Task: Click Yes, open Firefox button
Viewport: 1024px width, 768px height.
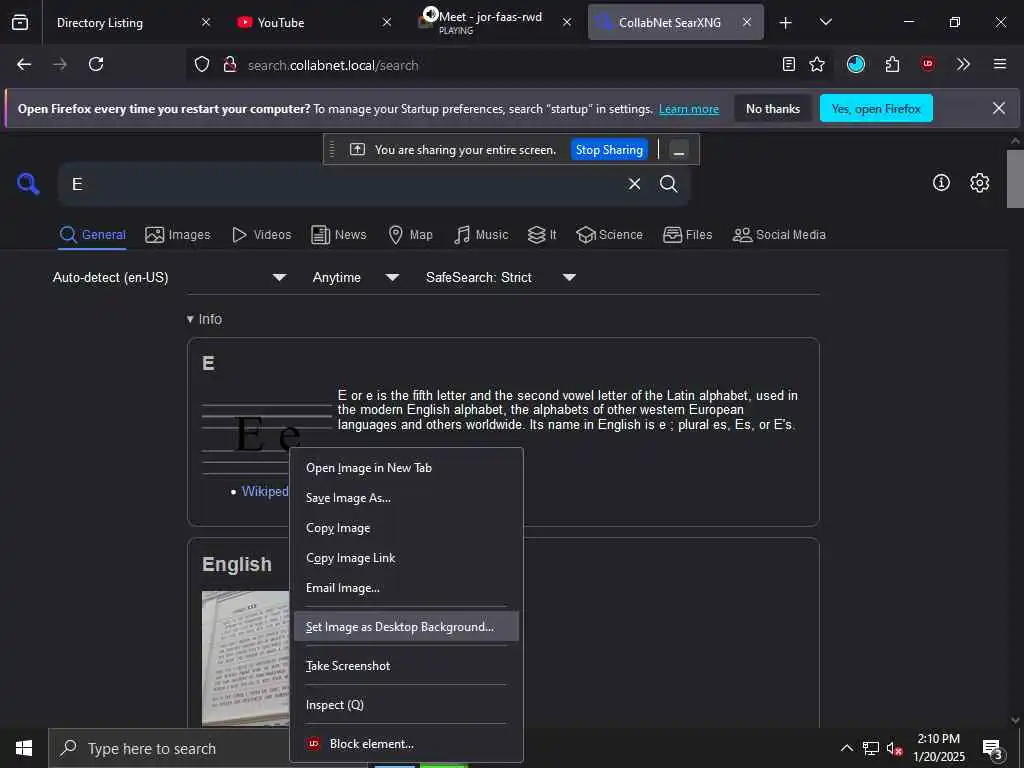Action: click(876, 108)
